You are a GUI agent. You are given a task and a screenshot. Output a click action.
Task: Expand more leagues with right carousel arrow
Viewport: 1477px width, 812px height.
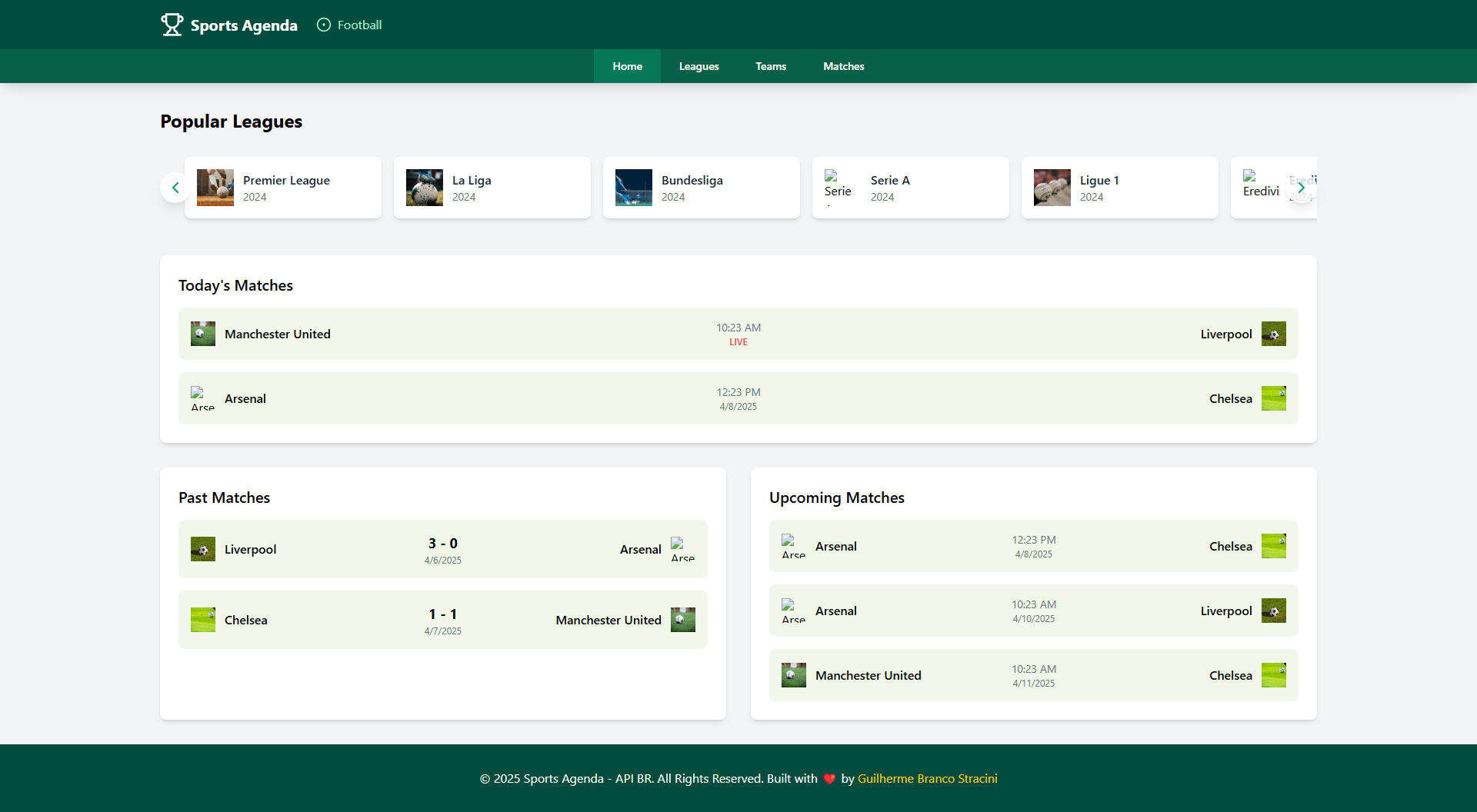[x=1302, y=188]
